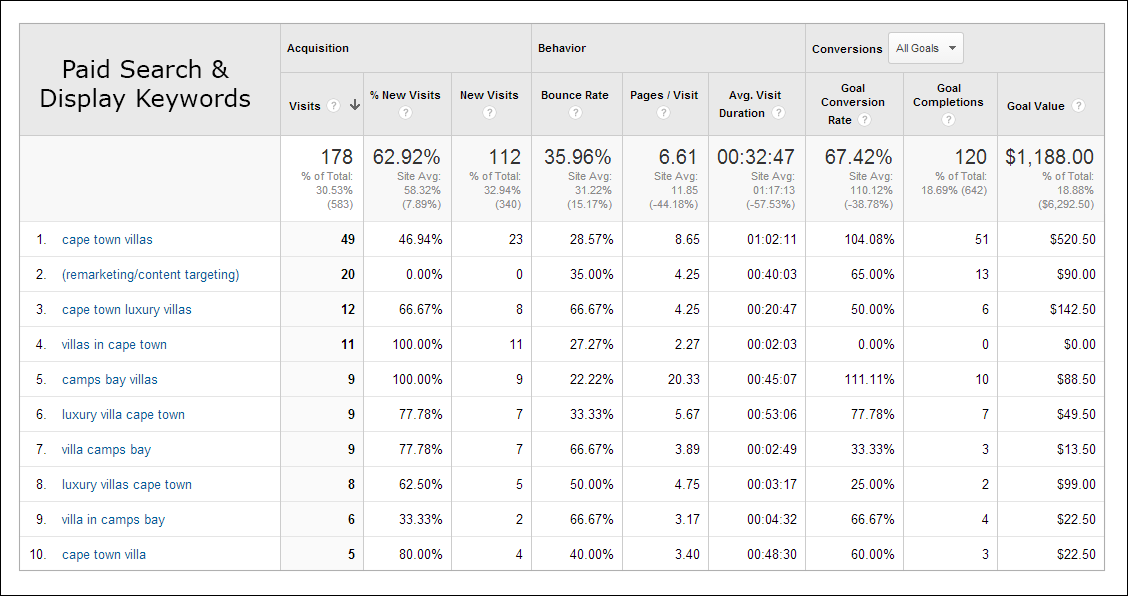Open 'camps bay villas' keyword link

click(x=109, y=379)
